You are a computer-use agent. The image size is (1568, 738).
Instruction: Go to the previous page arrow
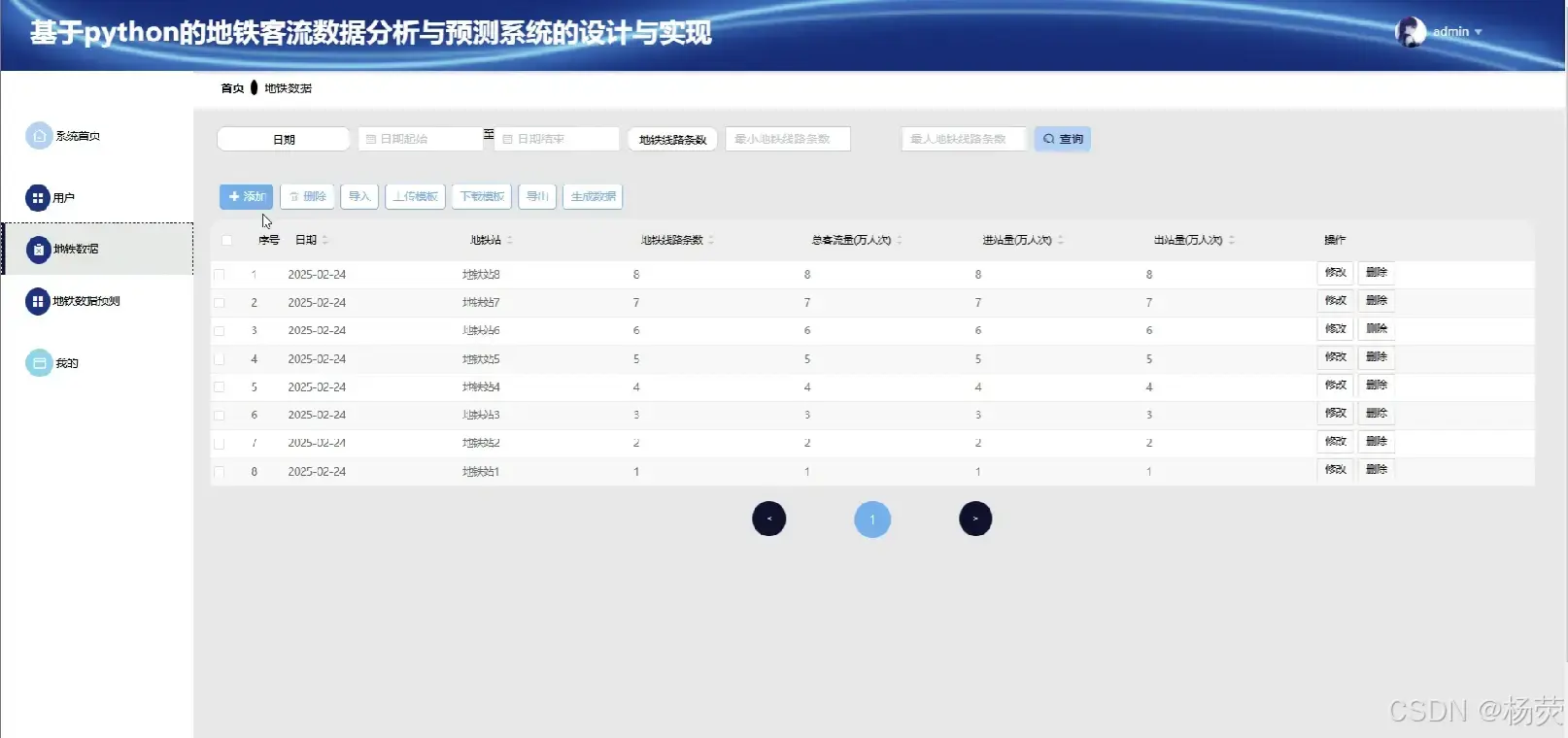(x=768, y=519)
